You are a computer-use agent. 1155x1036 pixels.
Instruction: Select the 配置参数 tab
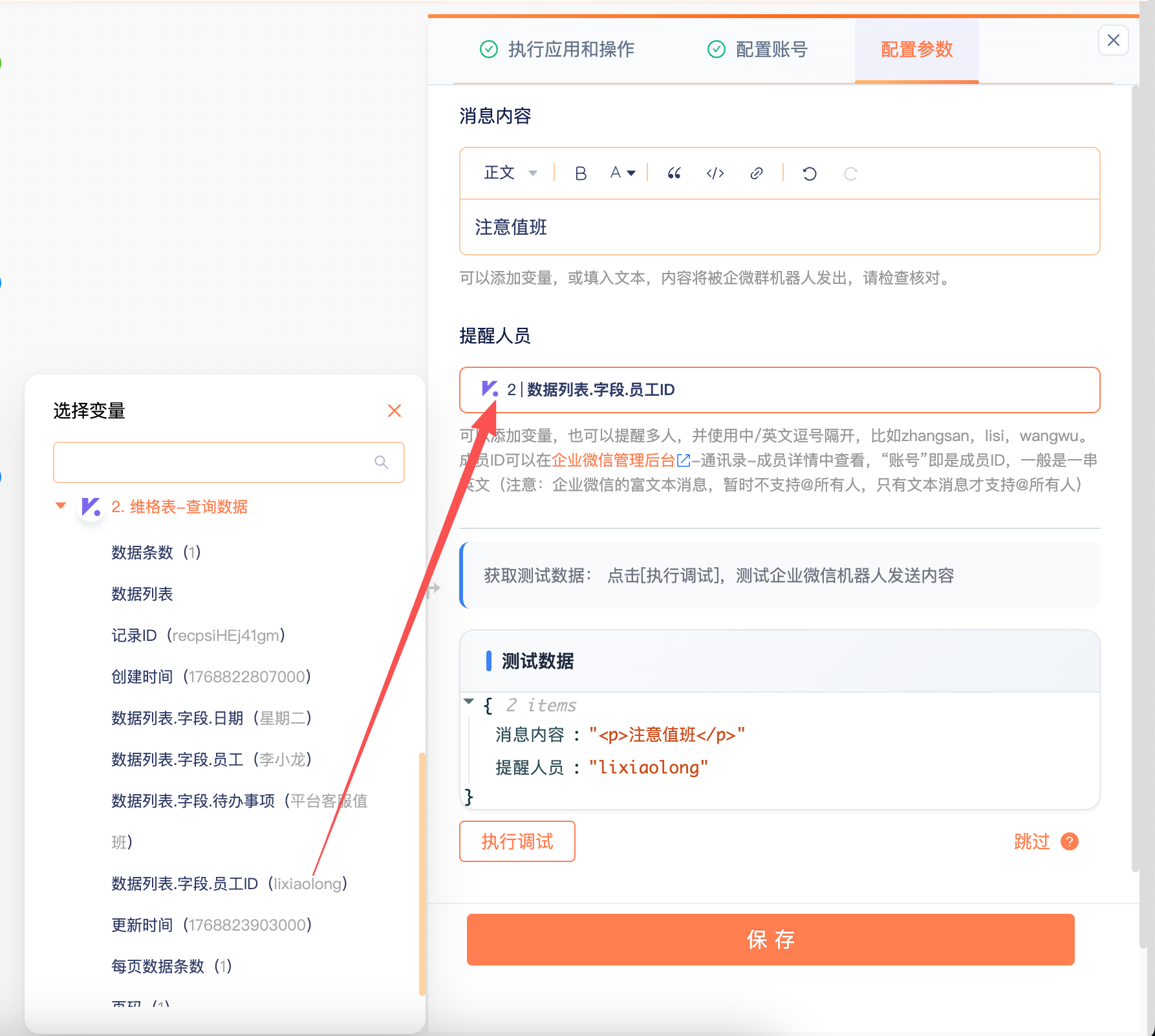917,50
